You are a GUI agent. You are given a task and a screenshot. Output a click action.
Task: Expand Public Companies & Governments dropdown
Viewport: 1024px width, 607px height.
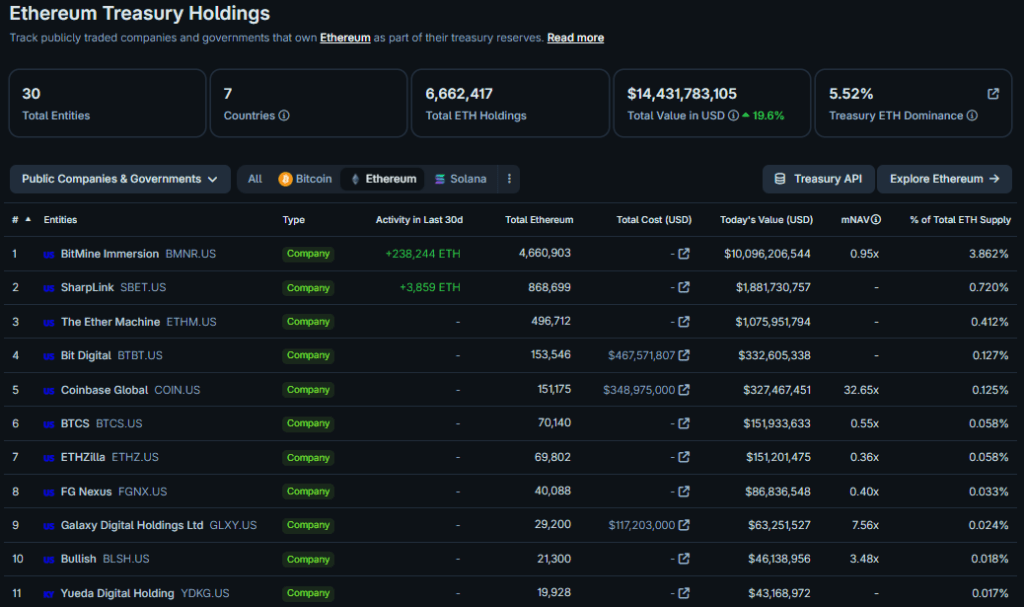120,179
